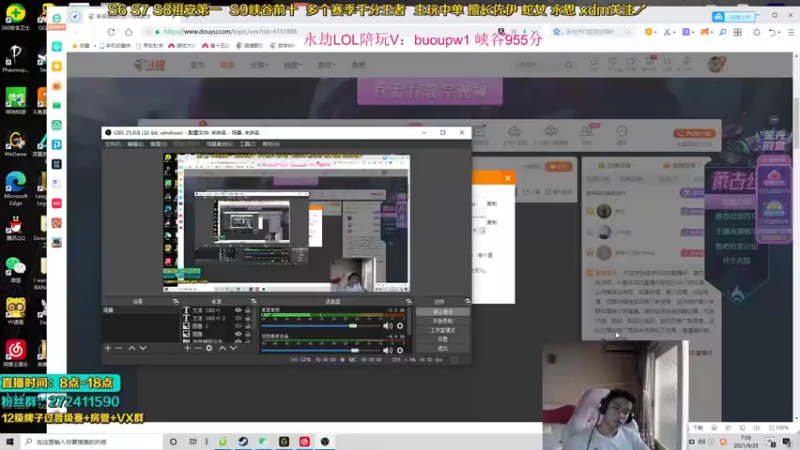Click the pink 点击看教学视频 banner
Screen dimensions: 800x450
pos(430,91)
